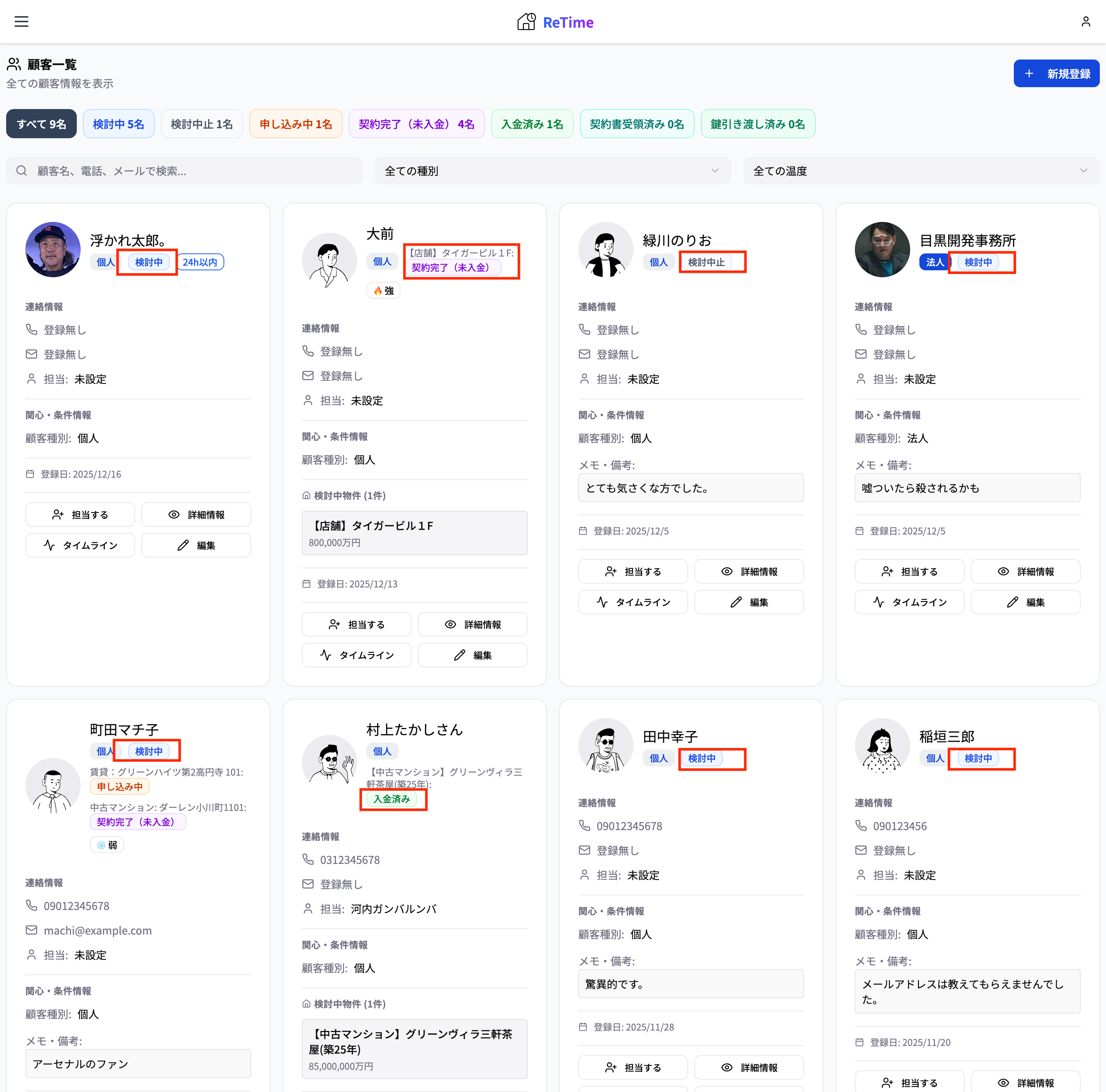
Task: Click timeline icon on 目黒開発事務所 card
Action: coord(878,602)
